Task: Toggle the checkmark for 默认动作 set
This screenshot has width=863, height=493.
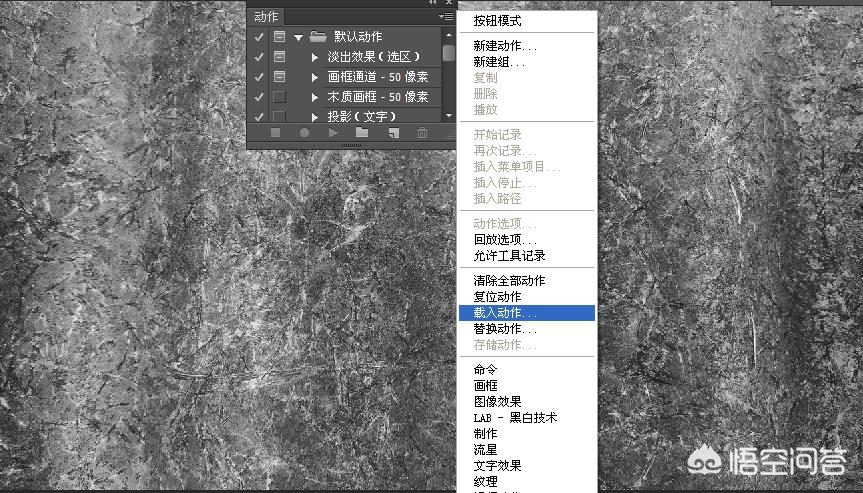Action: [x=259, y=37]
